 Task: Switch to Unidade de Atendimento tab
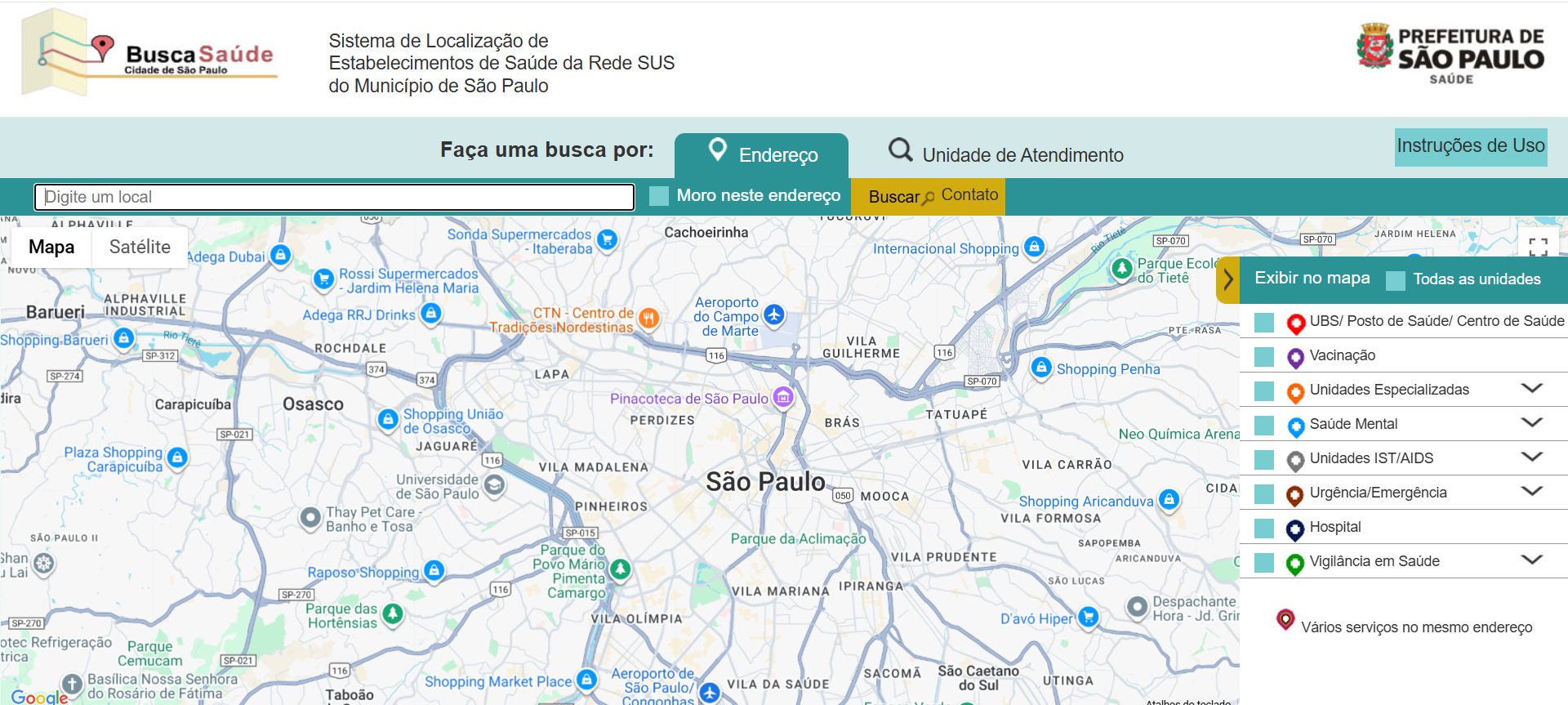point(1005,153)
